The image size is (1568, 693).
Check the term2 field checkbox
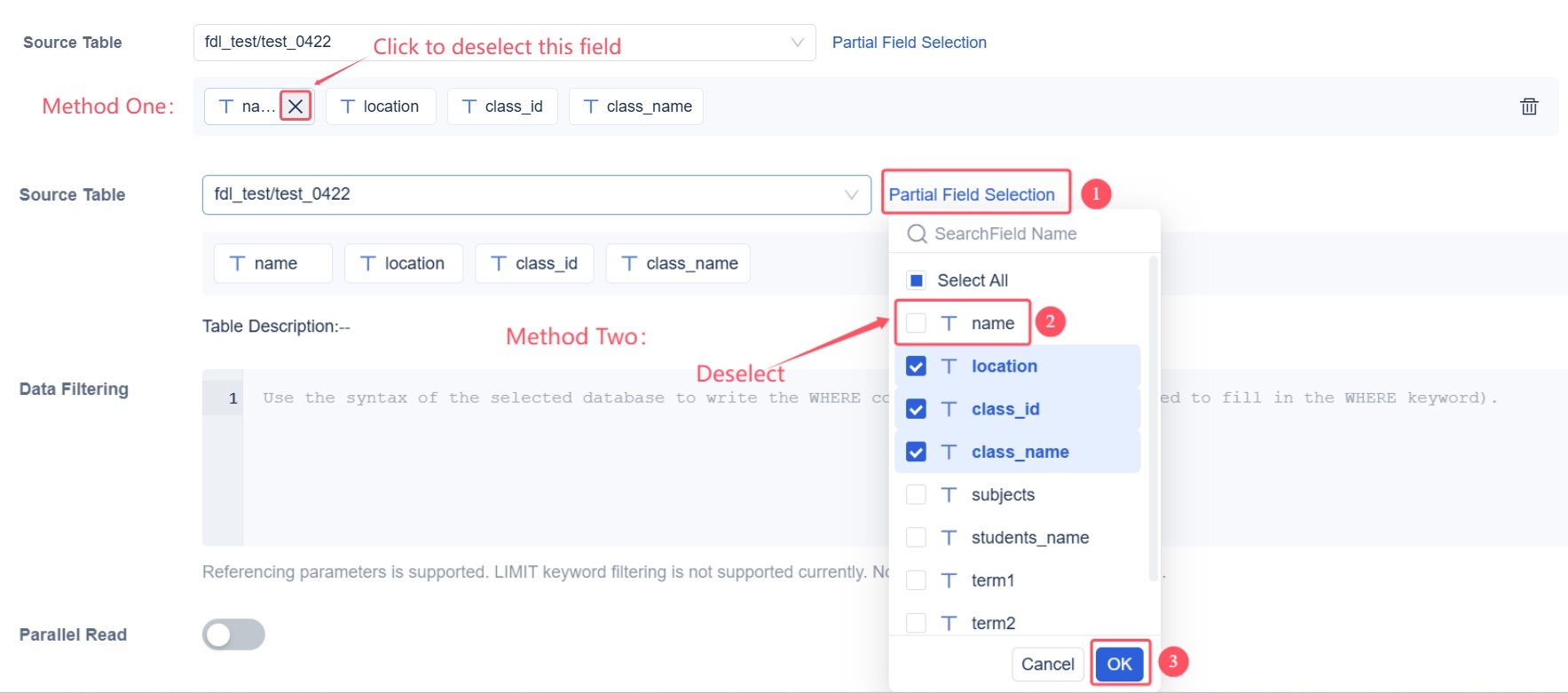[917, 623]
